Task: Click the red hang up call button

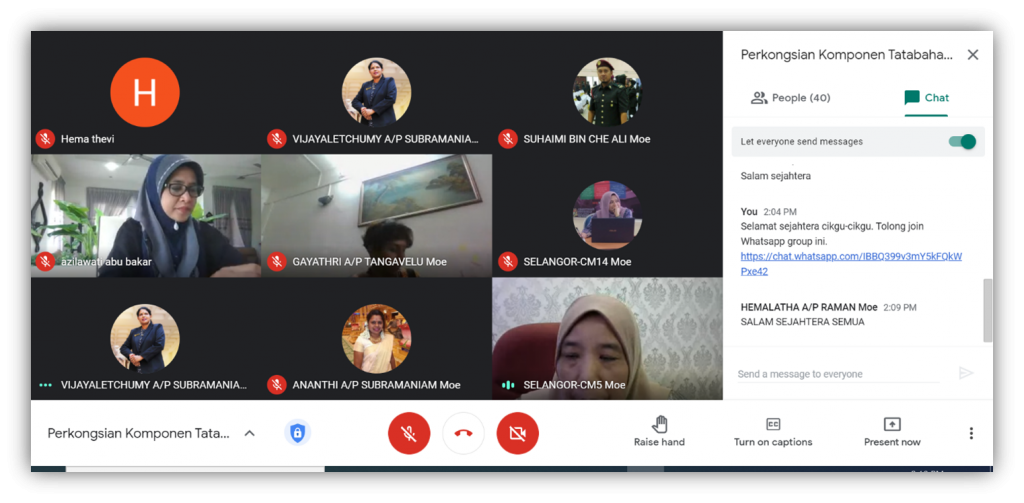Action: tap(463, 433)
